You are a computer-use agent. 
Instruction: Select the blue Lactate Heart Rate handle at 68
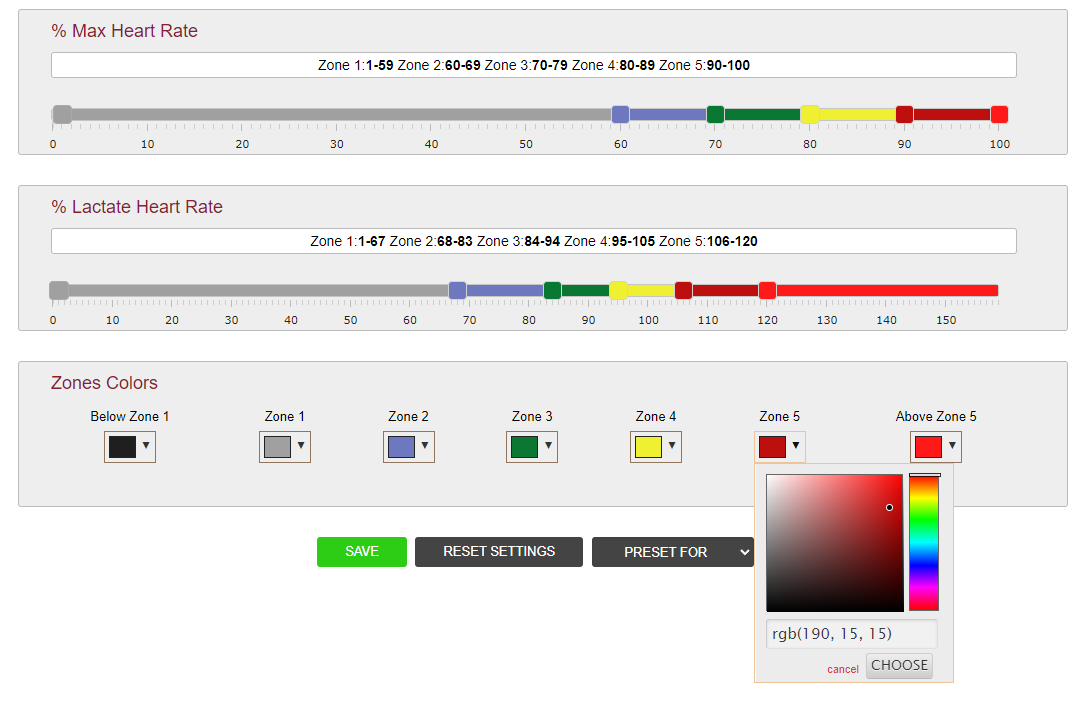click(x=457, y=290)
